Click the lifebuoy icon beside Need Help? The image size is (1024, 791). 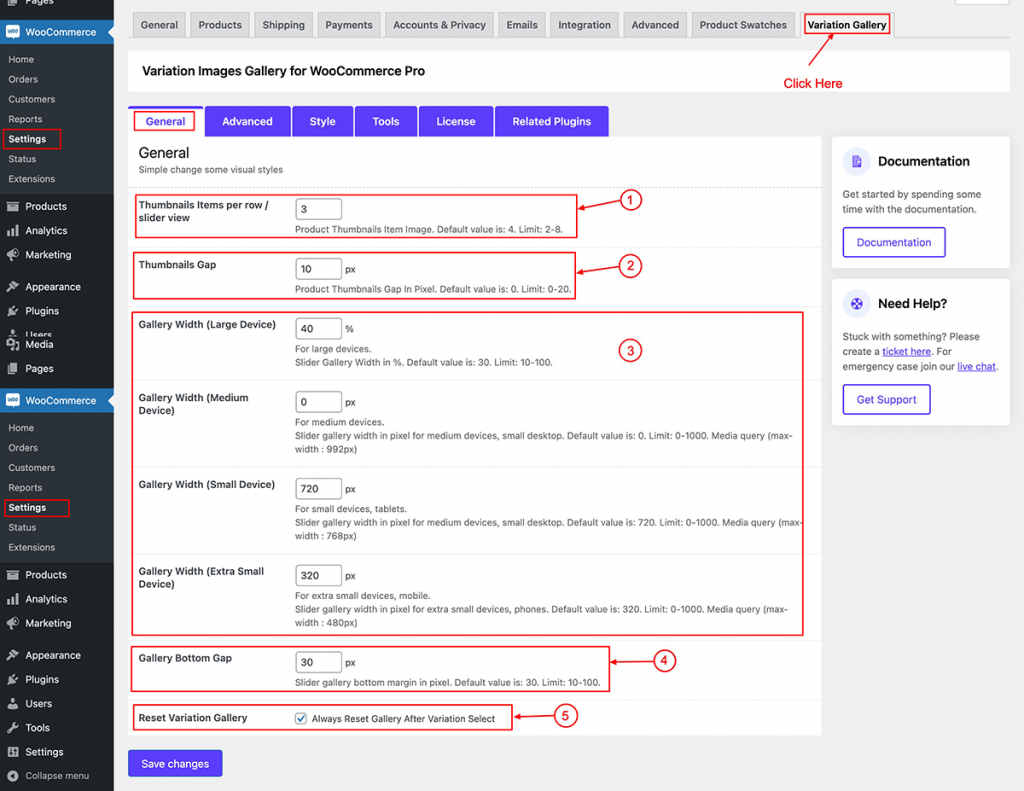(856, 304)
